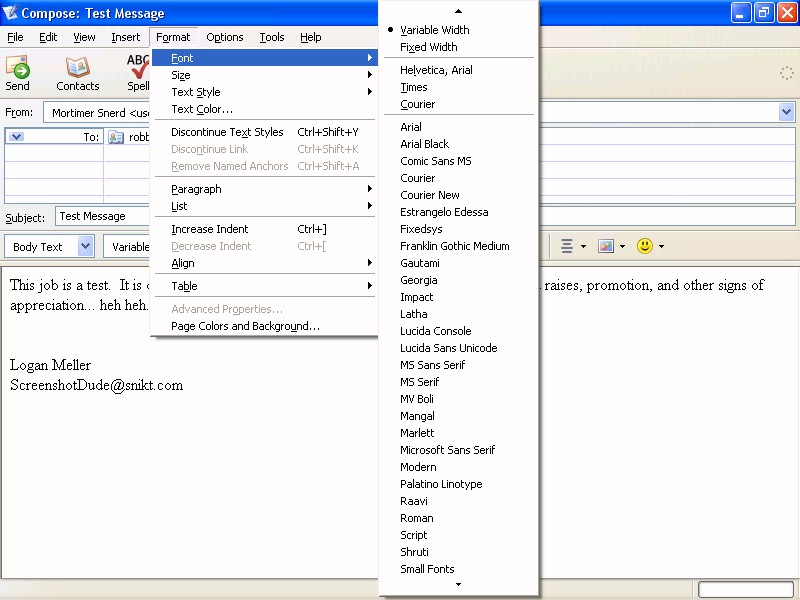Viewport: 800px width, 600px height.
Task: Click the address card icon beside recipient
Action: click(116, 137)
